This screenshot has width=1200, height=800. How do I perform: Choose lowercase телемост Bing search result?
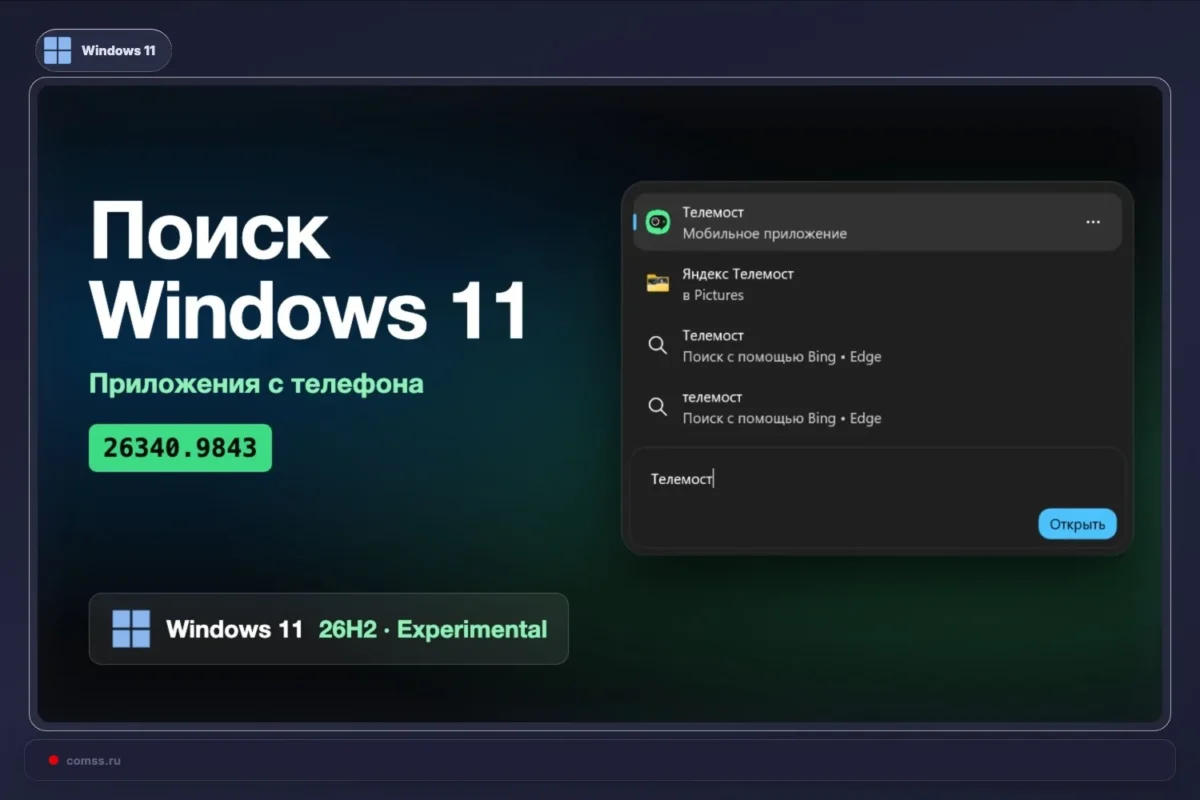[x=877, y=407]
